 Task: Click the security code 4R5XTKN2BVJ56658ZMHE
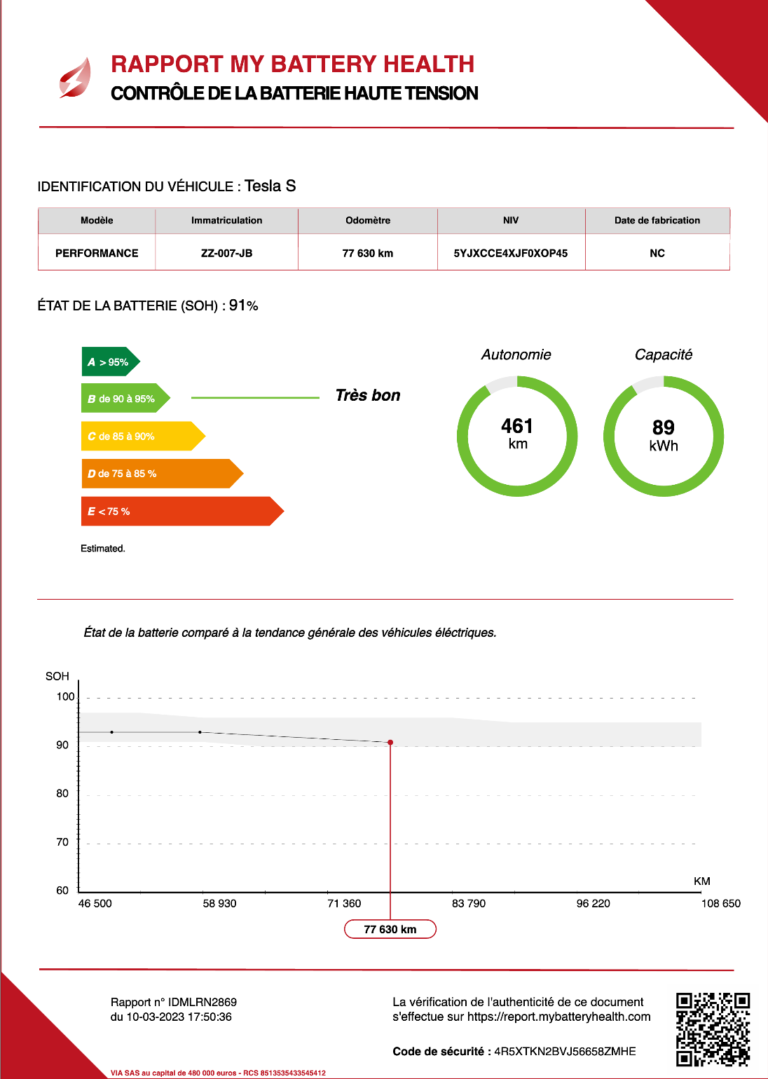[x=565, y=1051]
